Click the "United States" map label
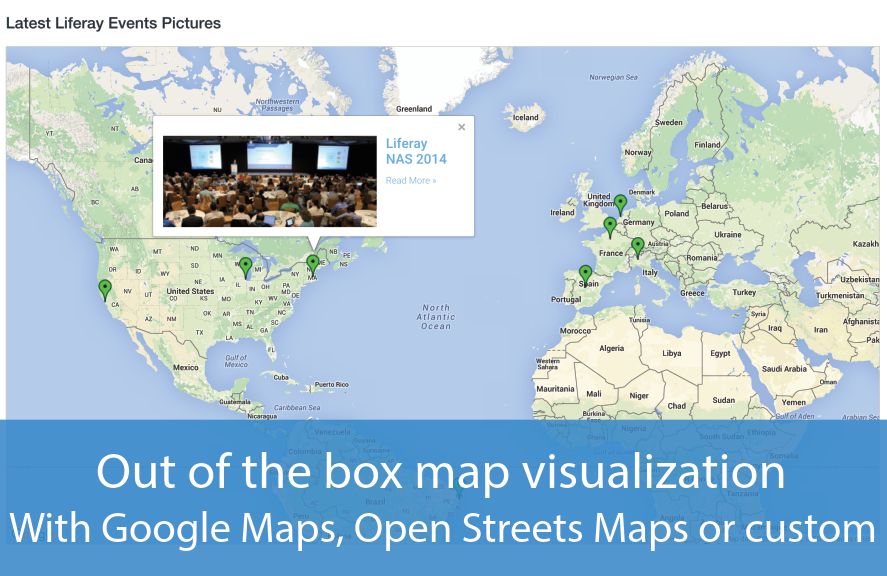This screenshot has width=887, height=576. point(190,292)
